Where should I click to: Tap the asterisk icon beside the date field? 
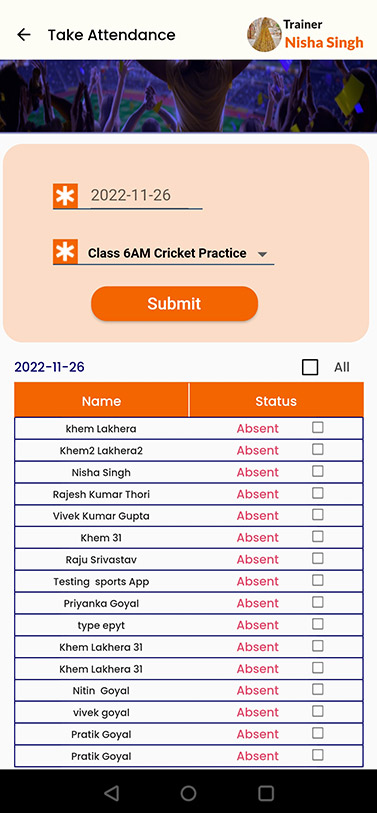coord(65,195)
